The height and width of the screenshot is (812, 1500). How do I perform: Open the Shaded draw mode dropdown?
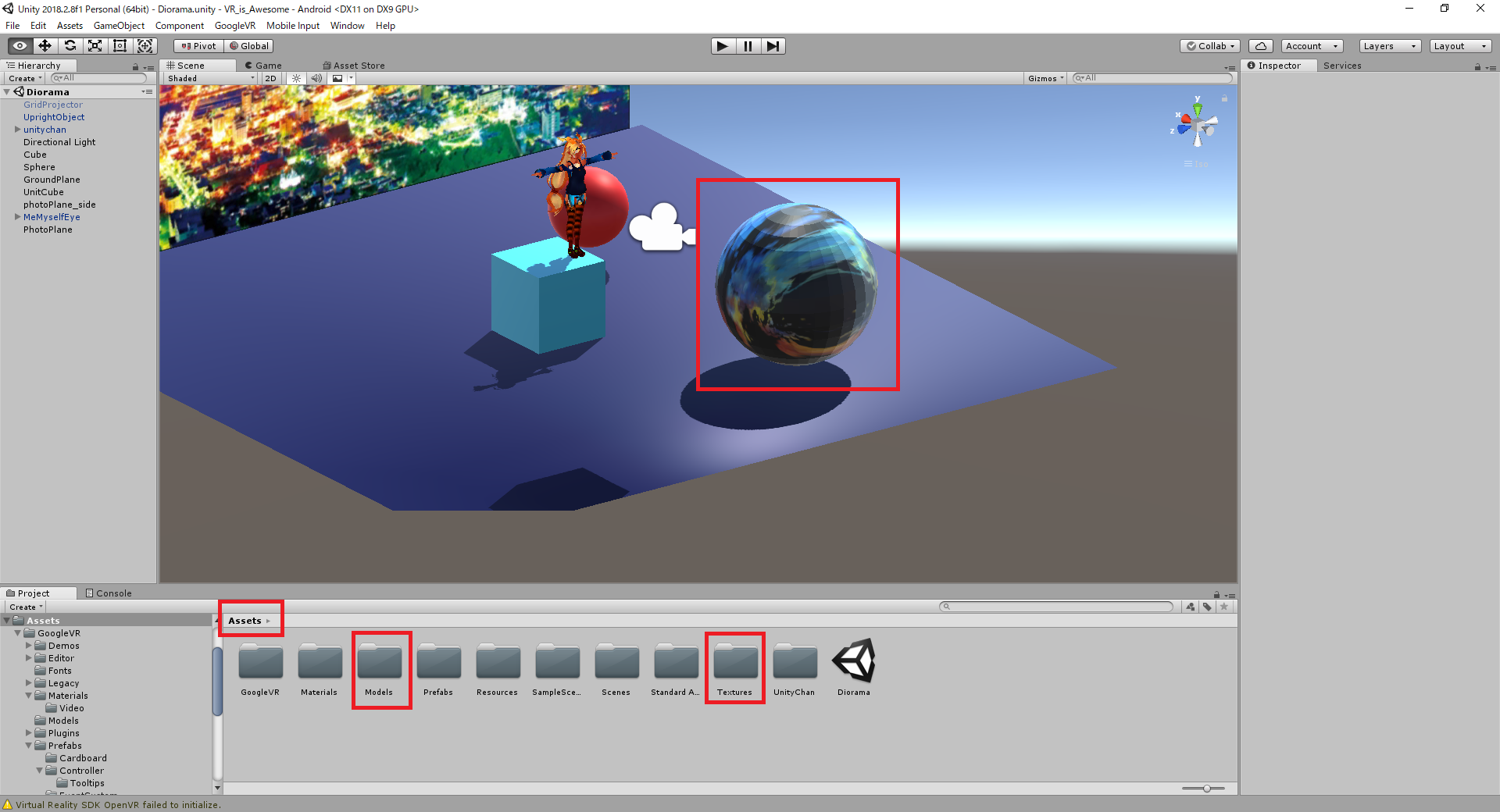[x=210, y=78]
